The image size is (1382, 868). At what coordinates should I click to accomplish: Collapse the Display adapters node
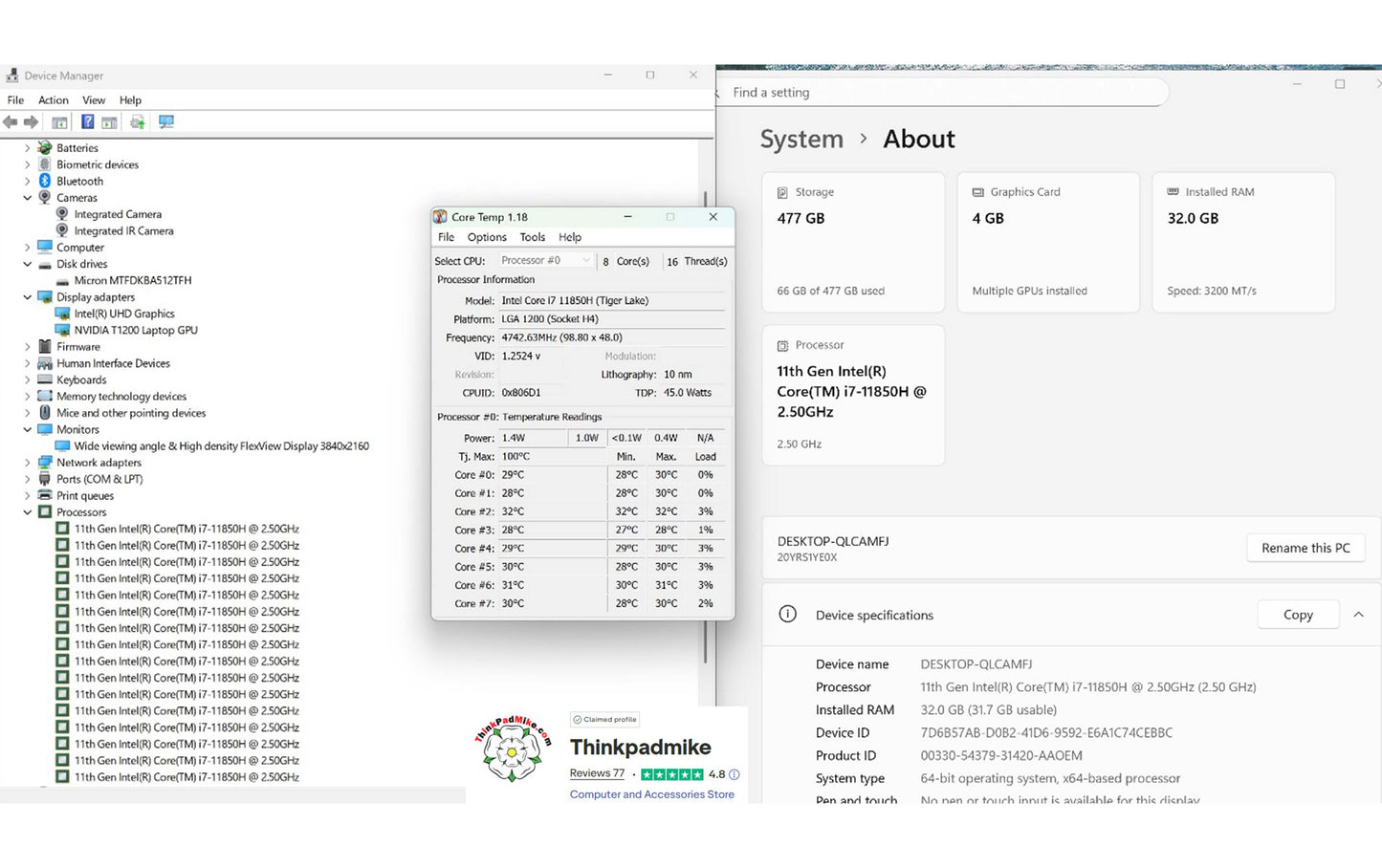28,297
